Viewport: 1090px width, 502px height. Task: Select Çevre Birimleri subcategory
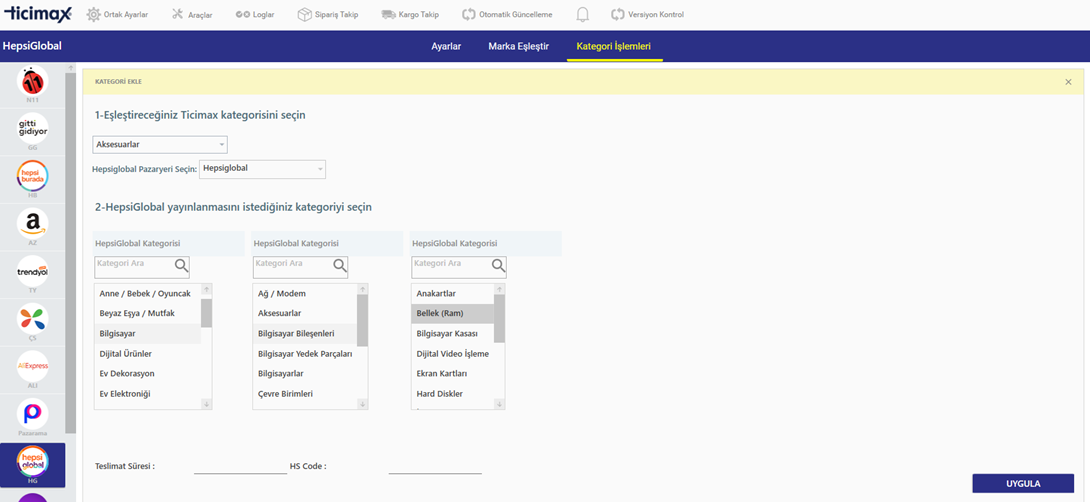(305, 394)
